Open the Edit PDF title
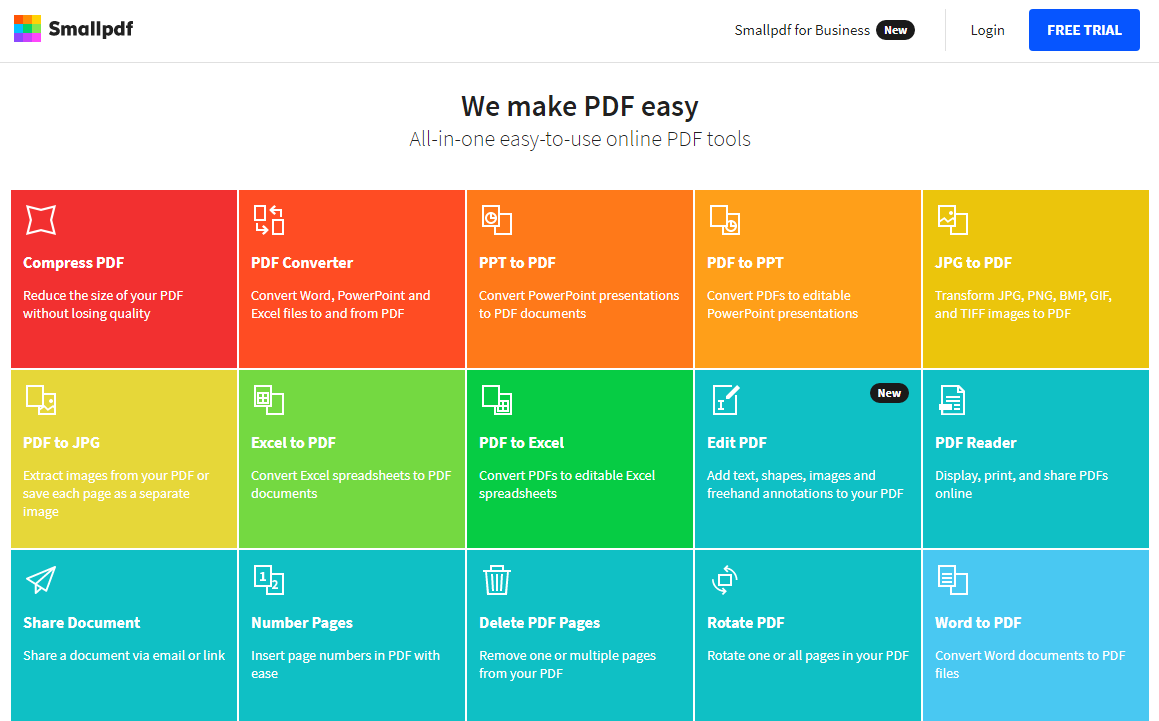 (x=737, y=442)
